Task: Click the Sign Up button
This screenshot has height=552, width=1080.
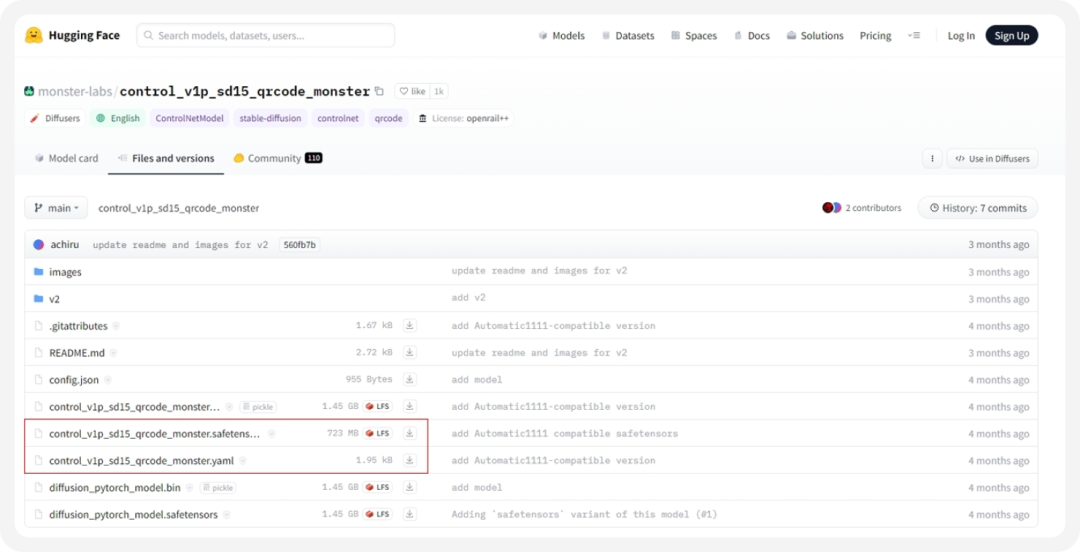Action: [x=1011, y=36]
